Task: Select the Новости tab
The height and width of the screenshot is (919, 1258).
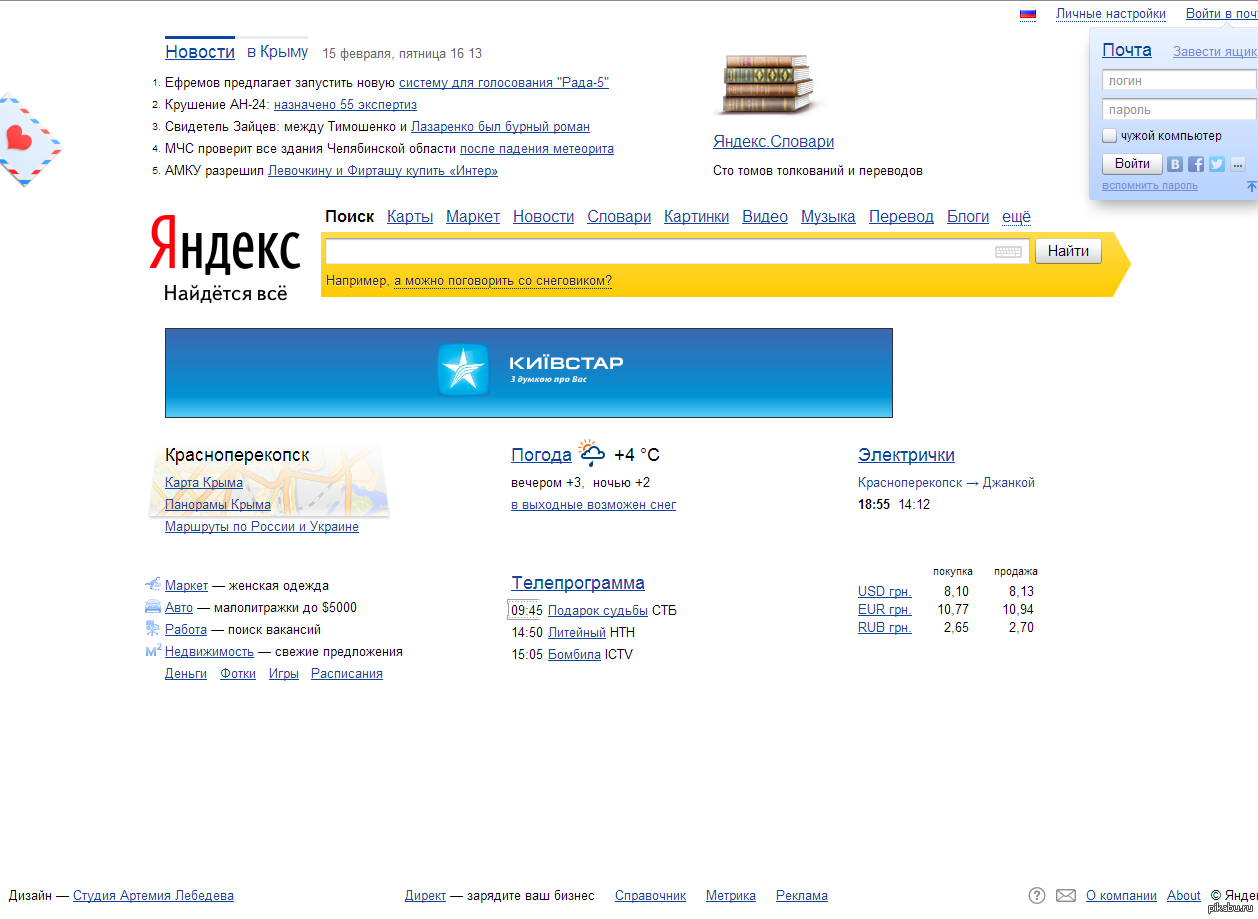Action: tap(200, 52)
